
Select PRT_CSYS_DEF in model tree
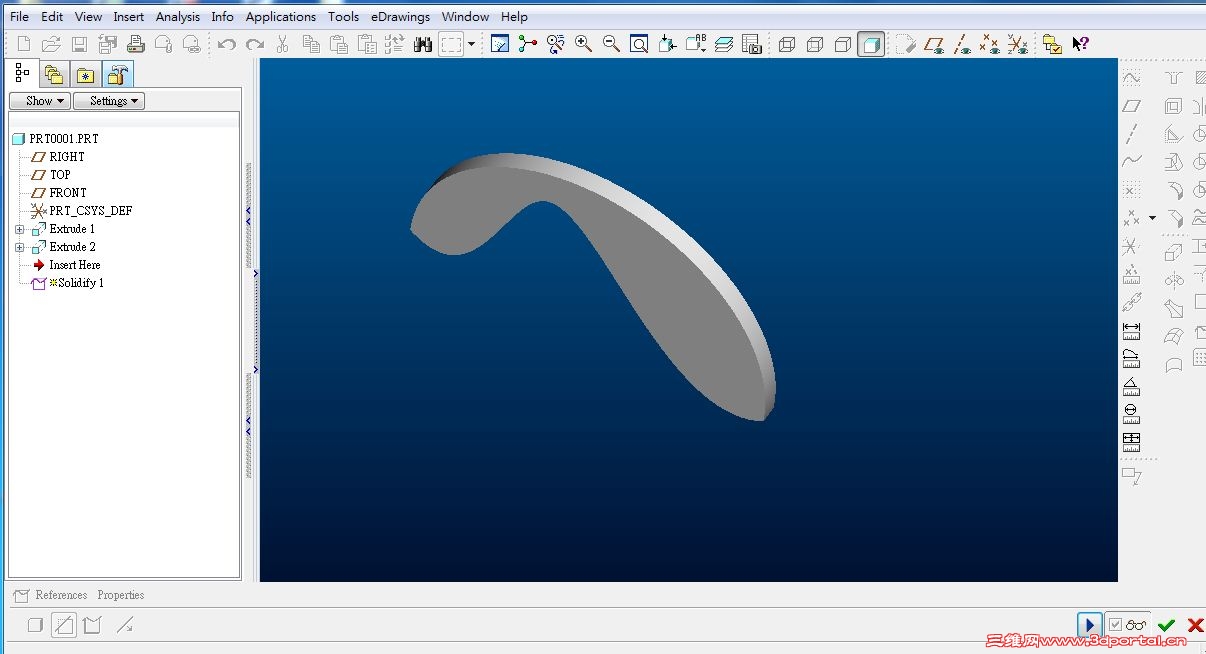coord(90,211)
